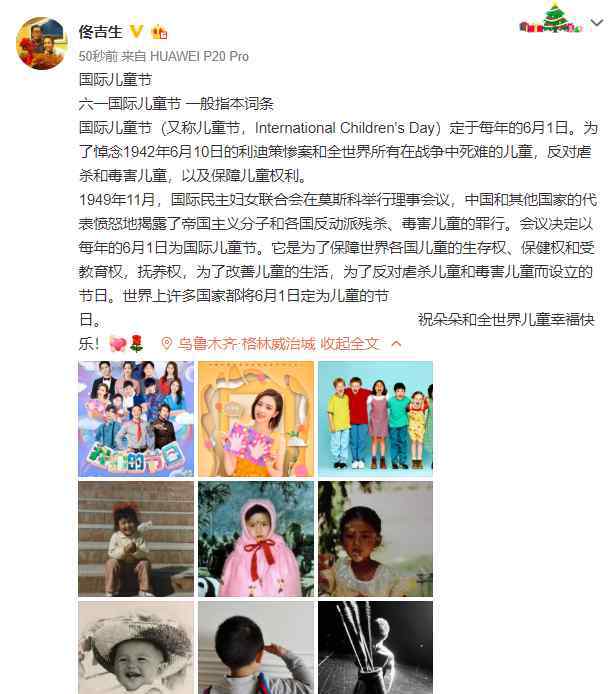Image resolution: width=613 pixels, height=694 pixels.
Task: Open the woman with orange background photo
Action: click(x=256, y=419)
